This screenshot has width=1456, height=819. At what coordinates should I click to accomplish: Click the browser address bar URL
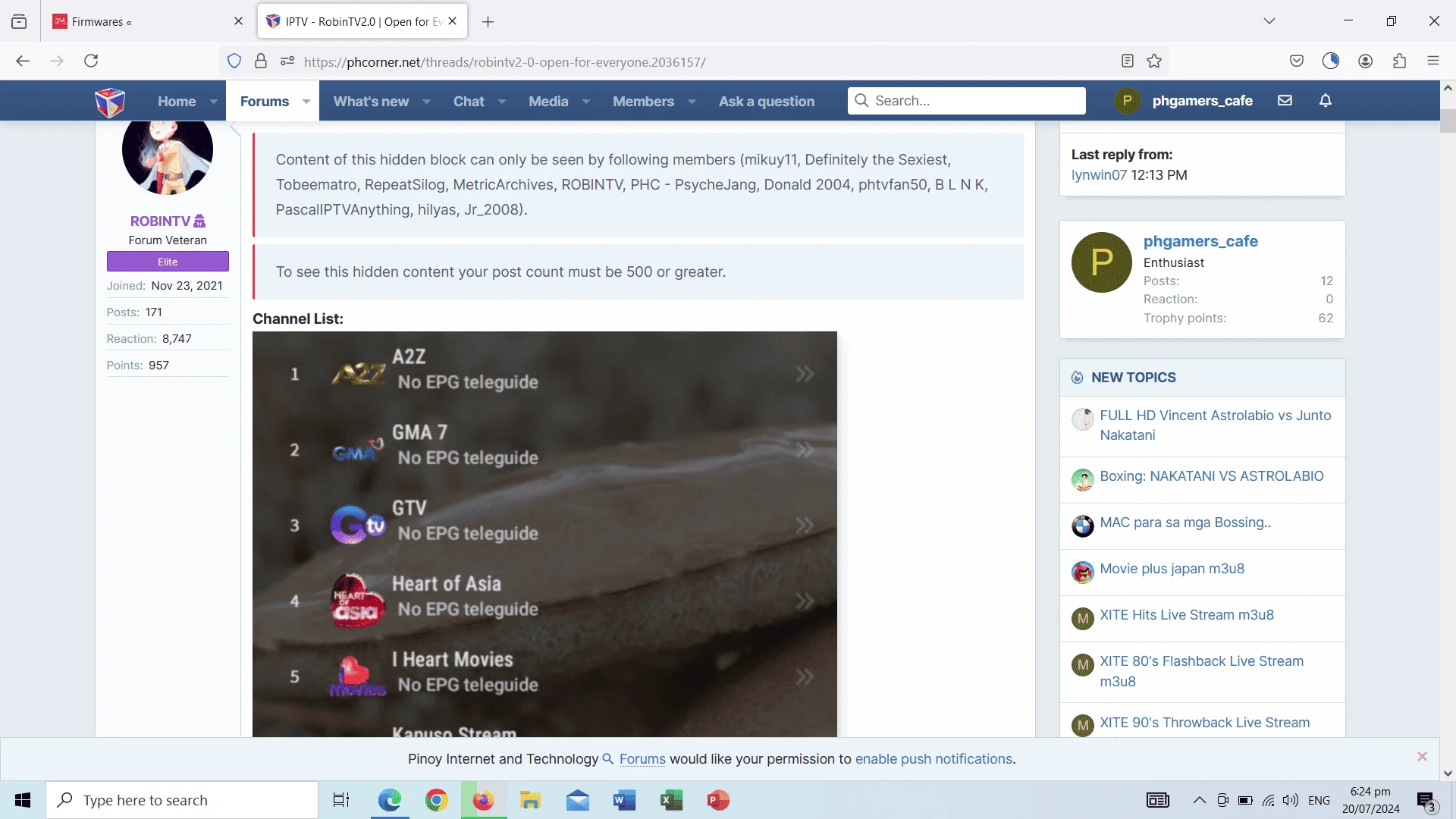tap(505, 62)
